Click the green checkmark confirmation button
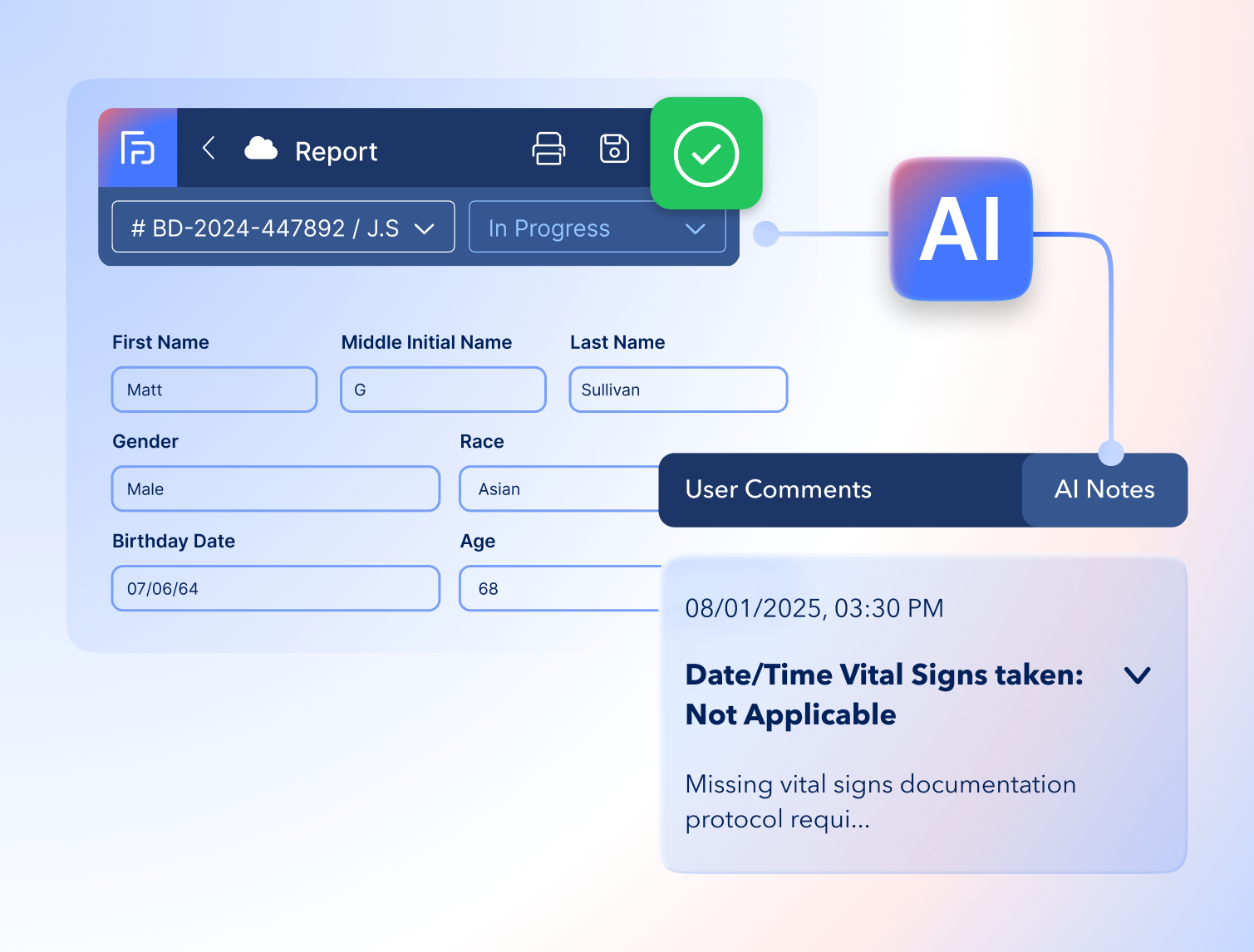 [706, 154]
